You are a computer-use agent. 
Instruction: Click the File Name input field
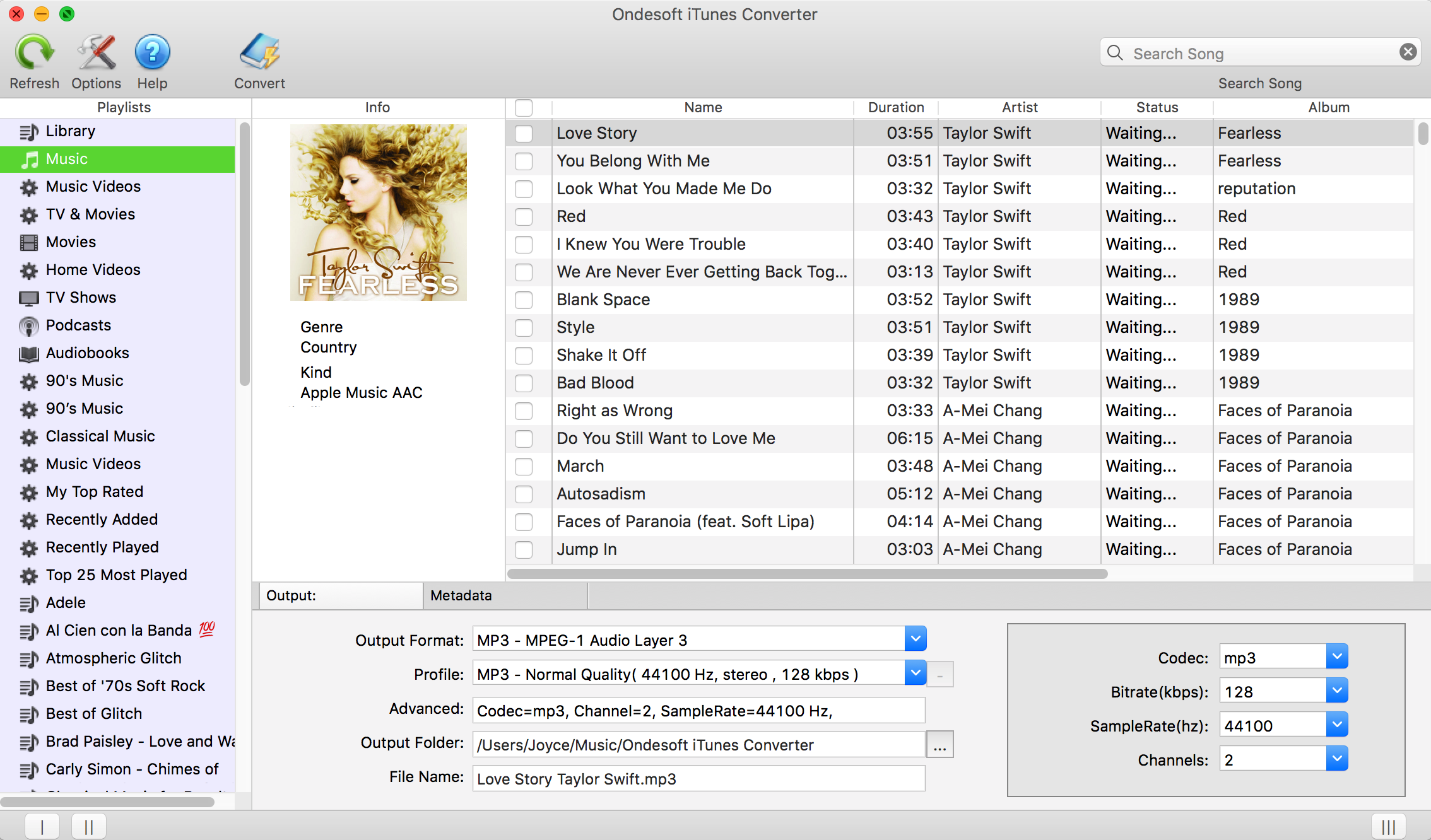697,779
